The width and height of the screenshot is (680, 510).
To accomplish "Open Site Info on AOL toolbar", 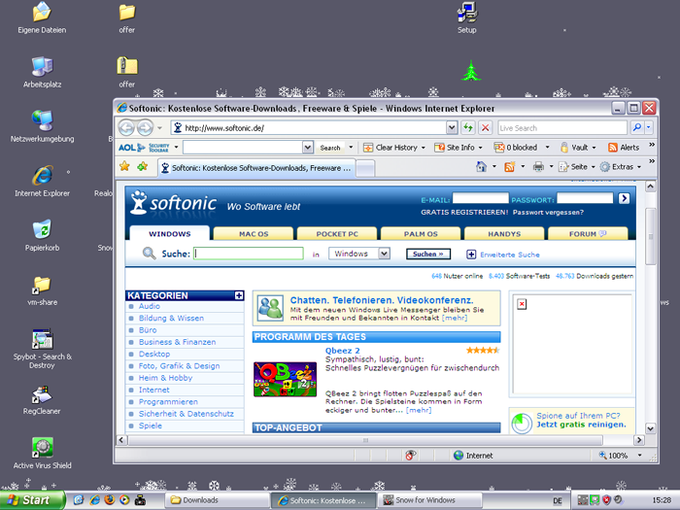I will click(x=458, y=147).
